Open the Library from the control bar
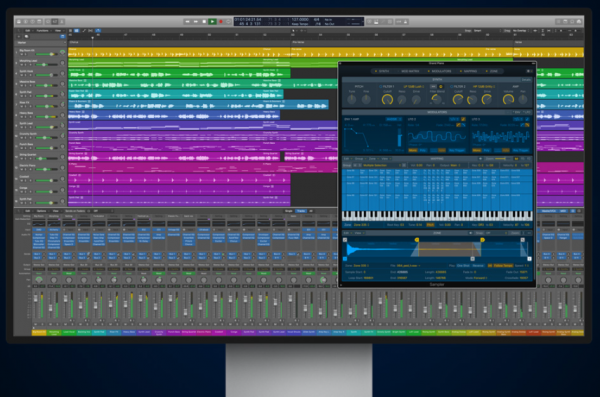 (18, 21)
